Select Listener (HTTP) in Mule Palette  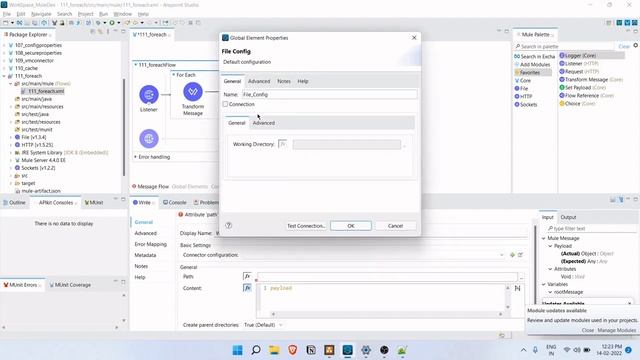click(x=579, y=64)
